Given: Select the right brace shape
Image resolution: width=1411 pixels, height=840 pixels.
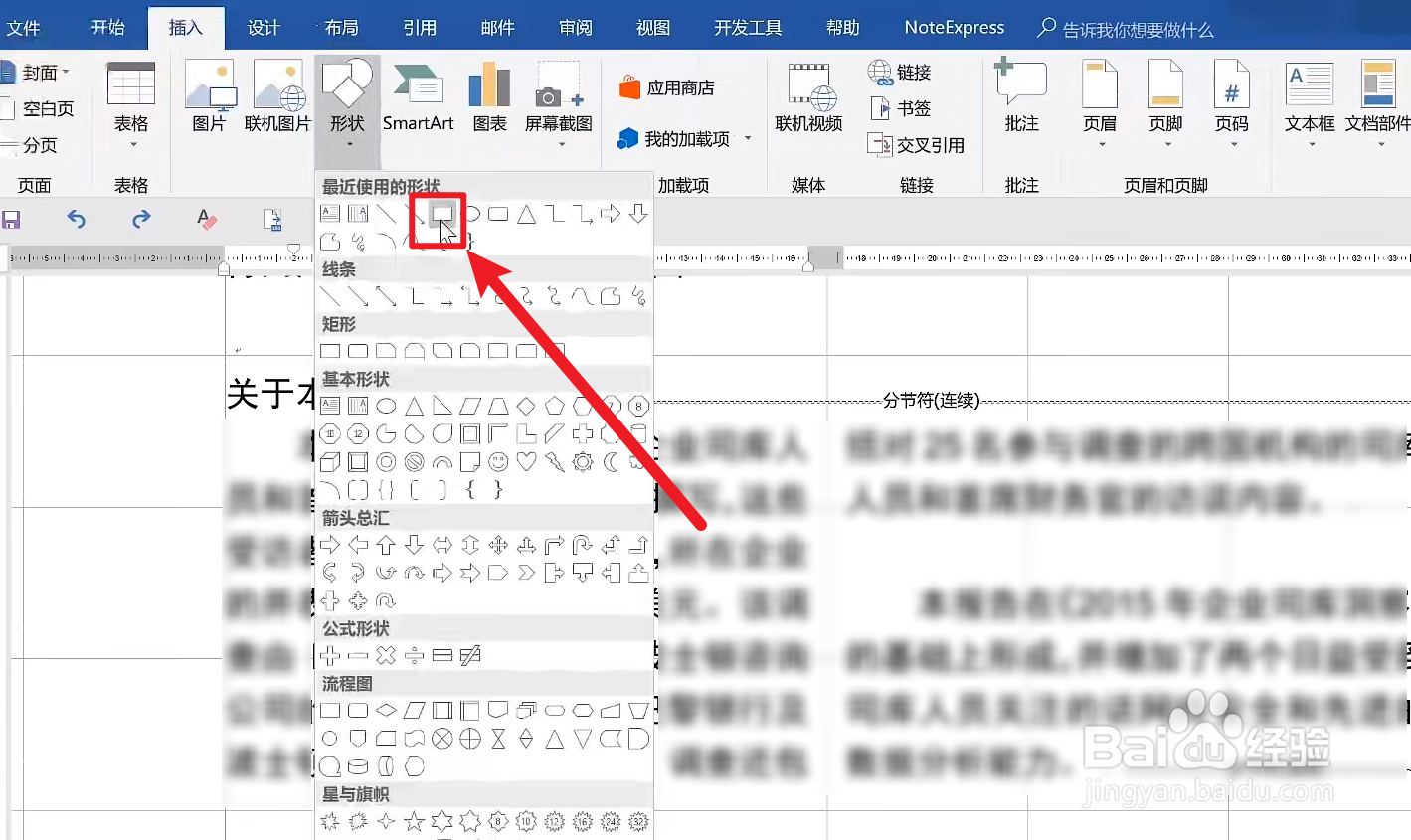Looking at the screenshot, I should (498, 489).
